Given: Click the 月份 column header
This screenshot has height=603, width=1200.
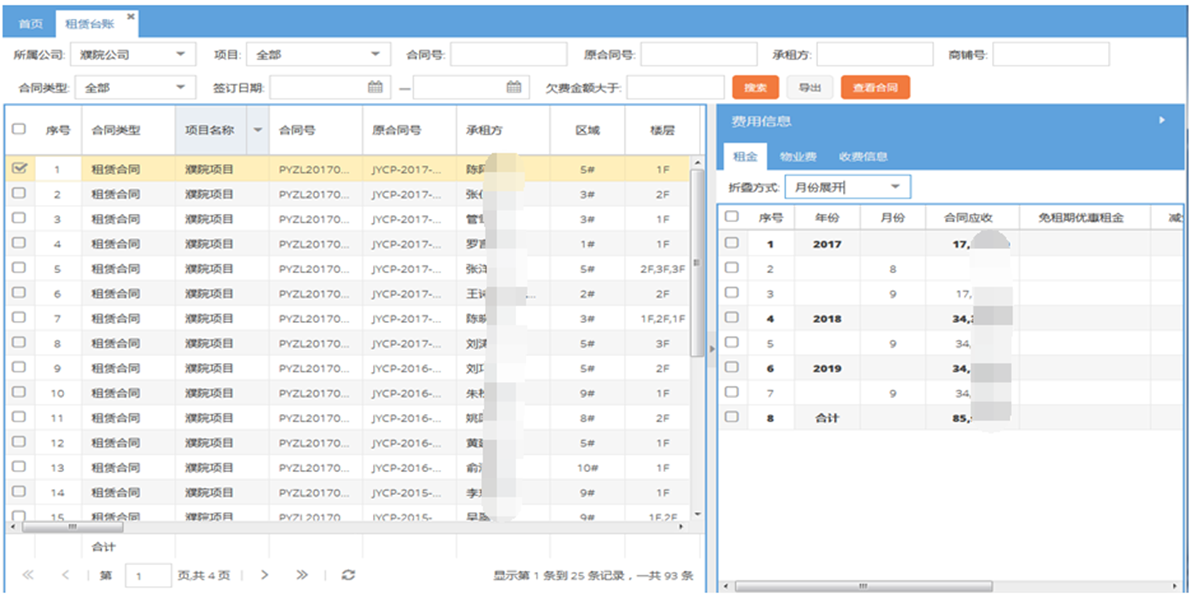Looking at the screenshot, I should [892, 216].
